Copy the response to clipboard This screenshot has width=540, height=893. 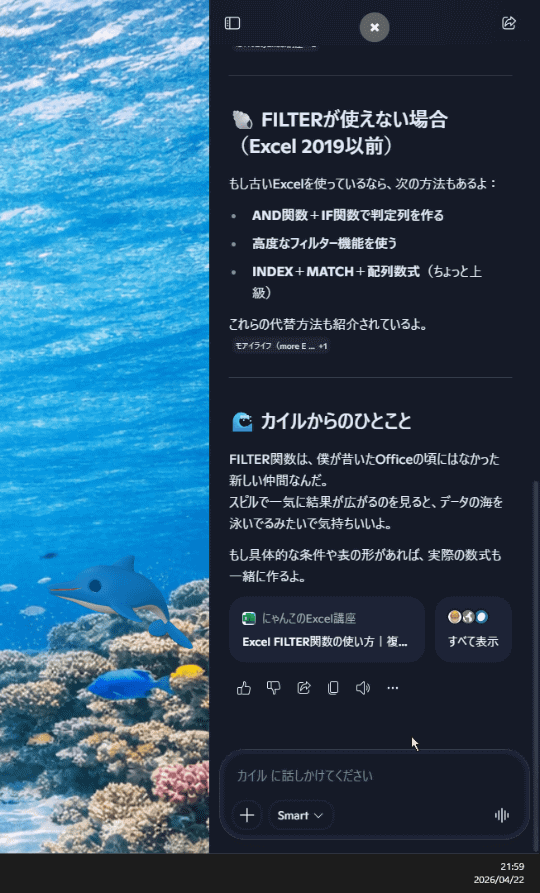click(333, 688)
